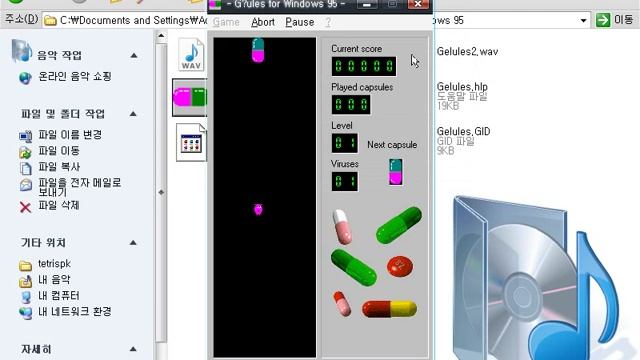Screen dimensions: 640x360
Task: Collapse the 파일 및 폴더 작업 panel
Action: (133, 114)
